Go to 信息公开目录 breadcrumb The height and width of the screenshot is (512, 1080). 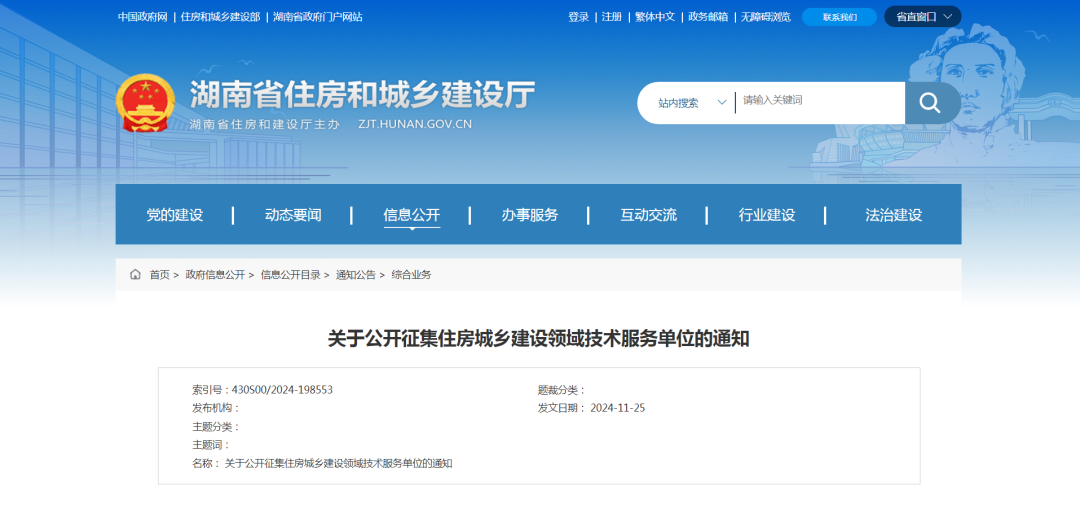[x=290, y=275]
